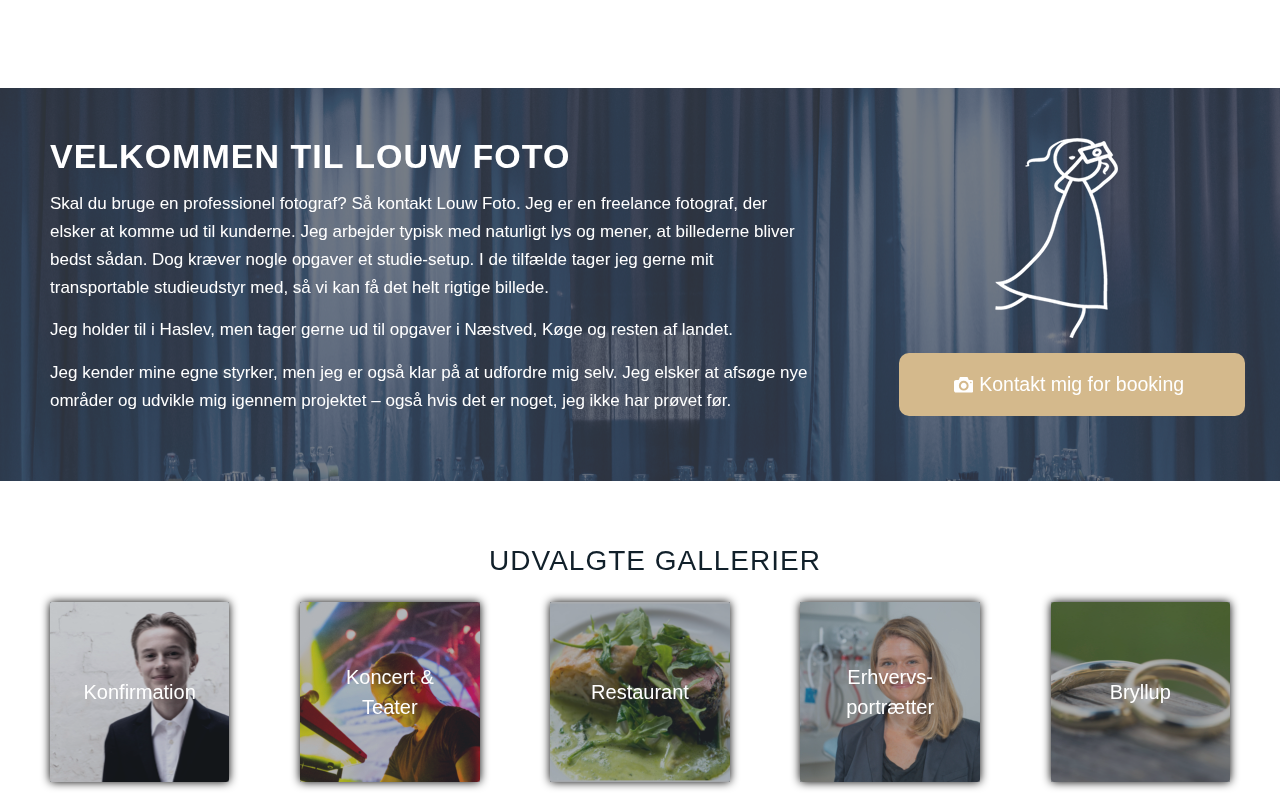1280x800 pixels.
Task: Click the blank white header area
Action: 640,44
